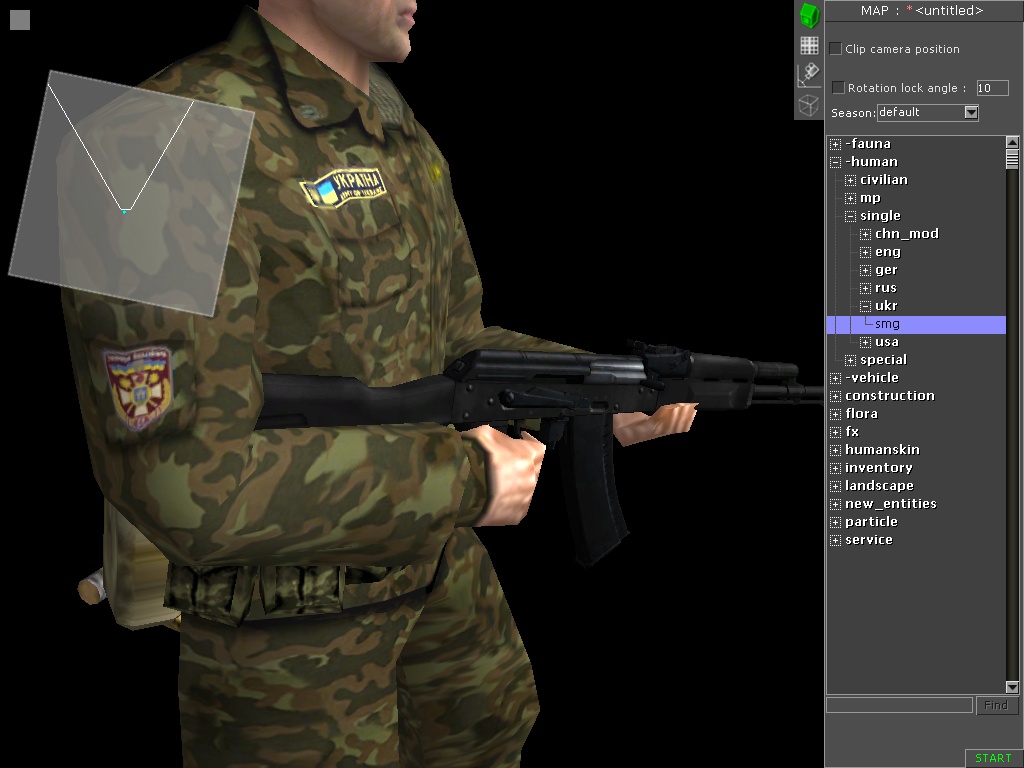This screenshot has width=1024, height=768.
Task: Select the ukr label in the tree
Action: point(886,306)
